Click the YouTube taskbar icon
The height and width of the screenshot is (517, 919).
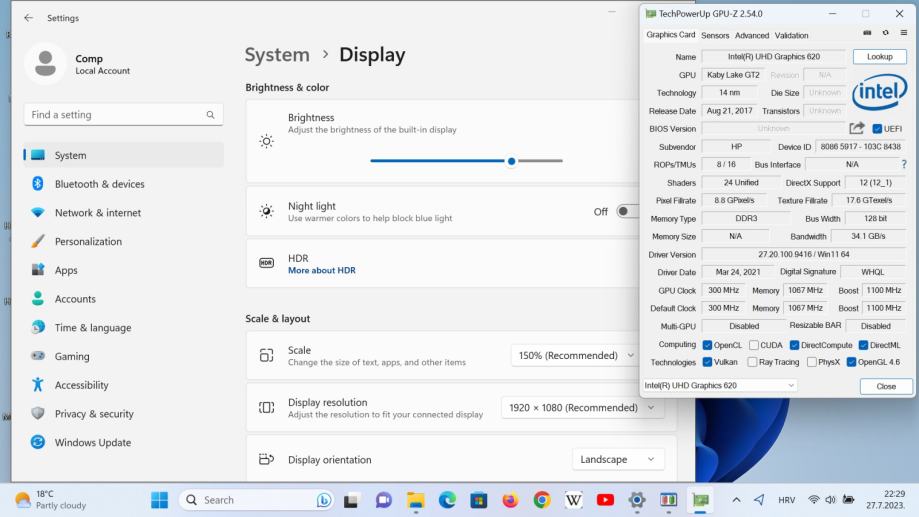[605, 500]
